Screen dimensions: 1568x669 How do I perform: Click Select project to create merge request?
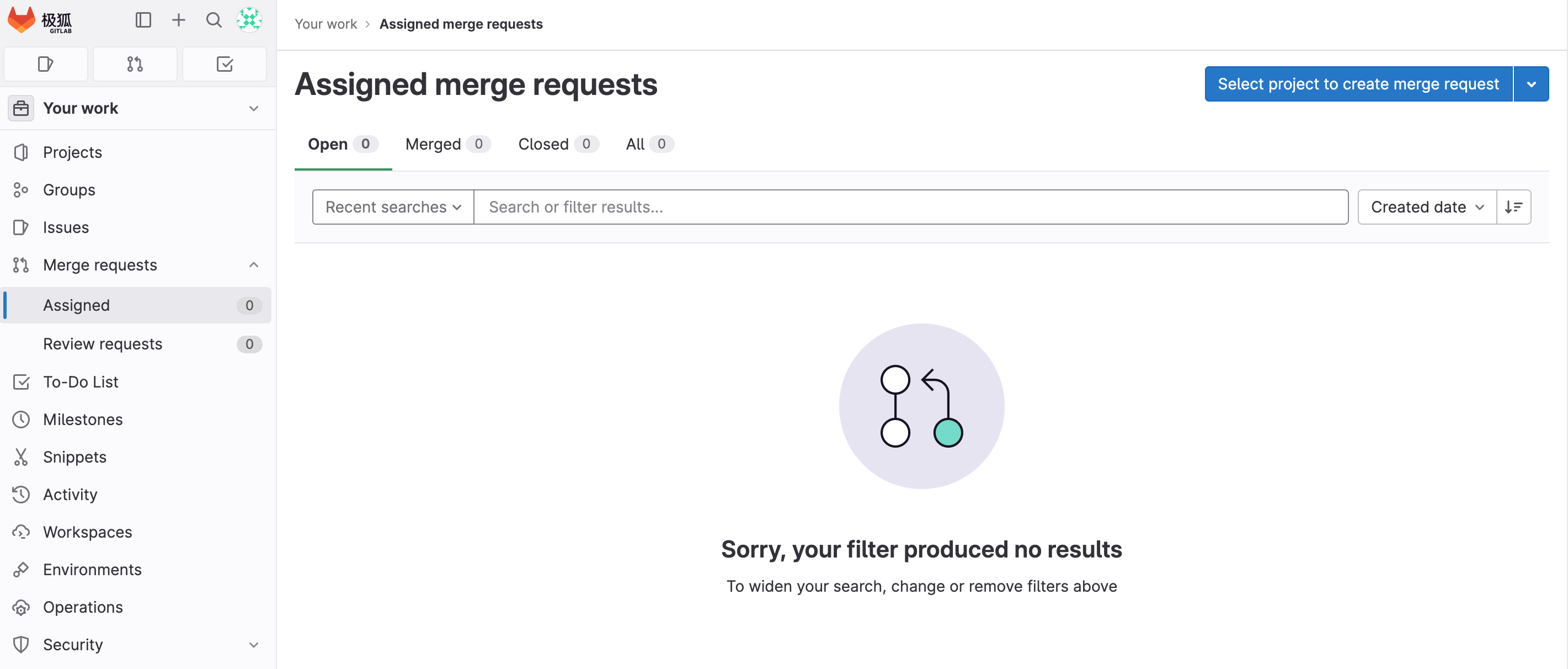(x=1358, y=84)
